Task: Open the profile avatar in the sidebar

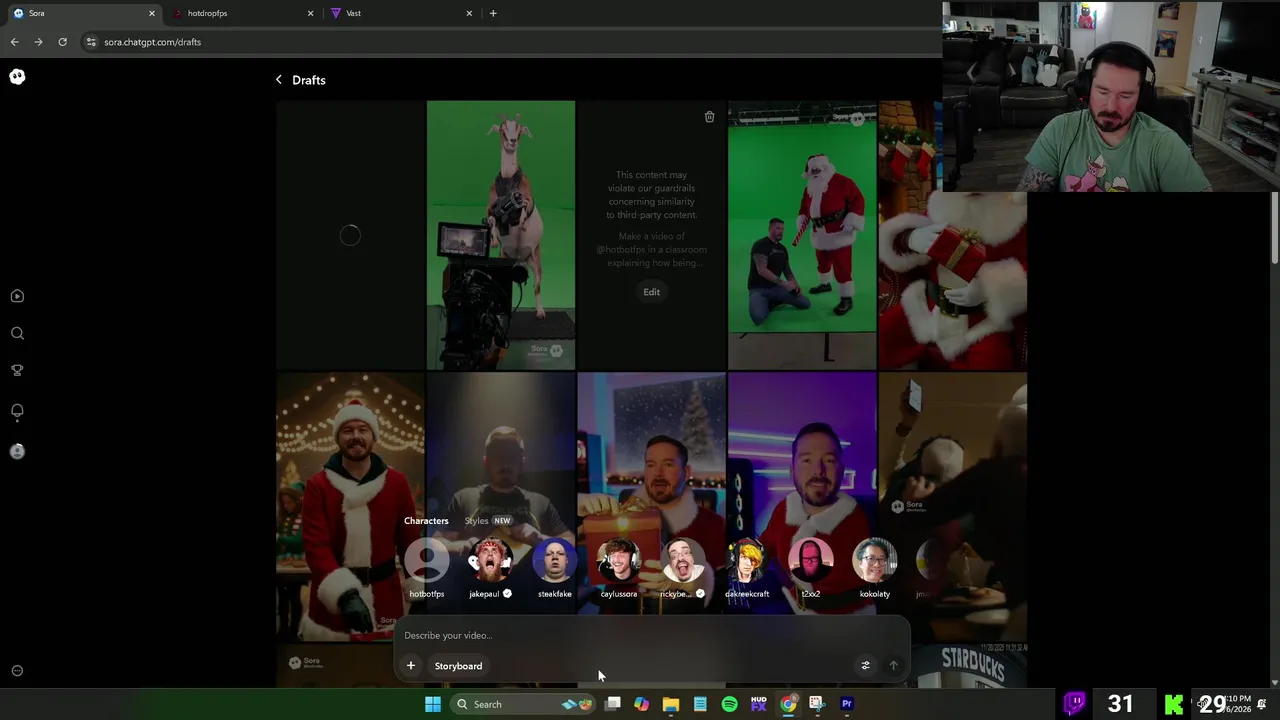Action: (x=17, y=451)
